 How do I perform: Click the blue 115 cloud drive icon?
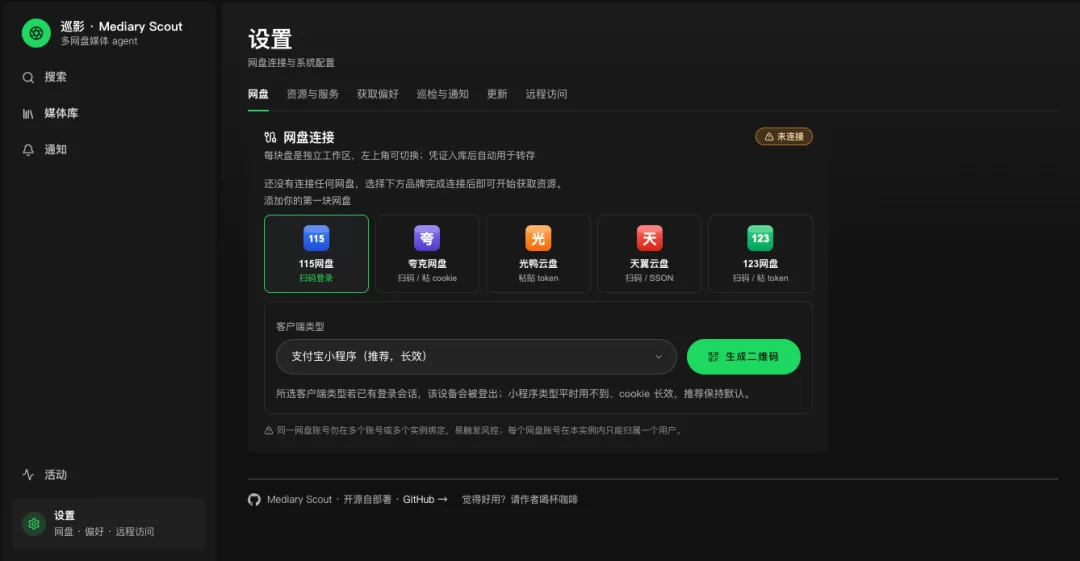(x=316, y=238)
